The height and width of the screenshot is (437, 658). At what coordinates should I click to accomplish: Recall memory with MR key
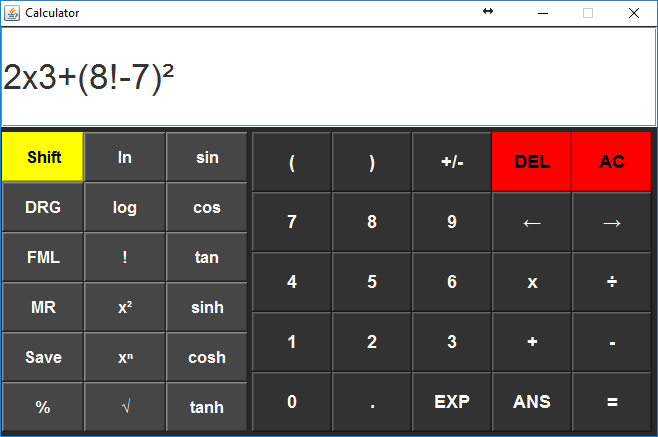coord(43,307)
